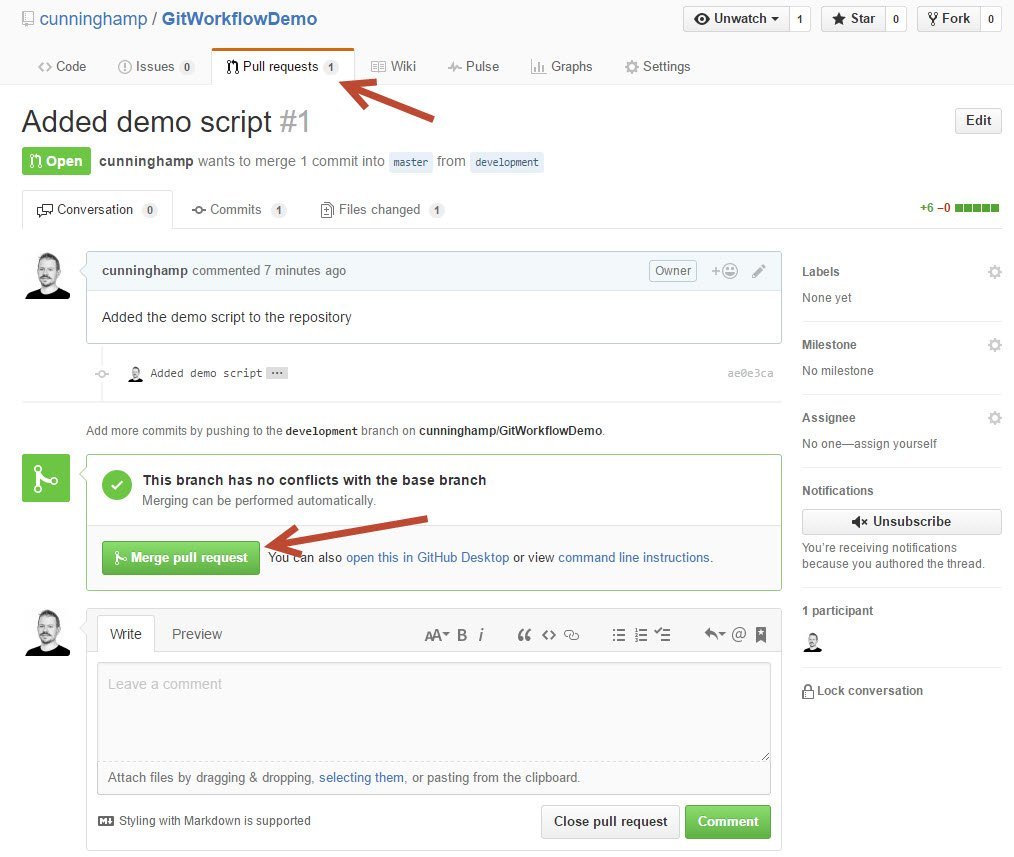Open the Labels gear menu
The image size is (1014, 857).
(995, 272)
